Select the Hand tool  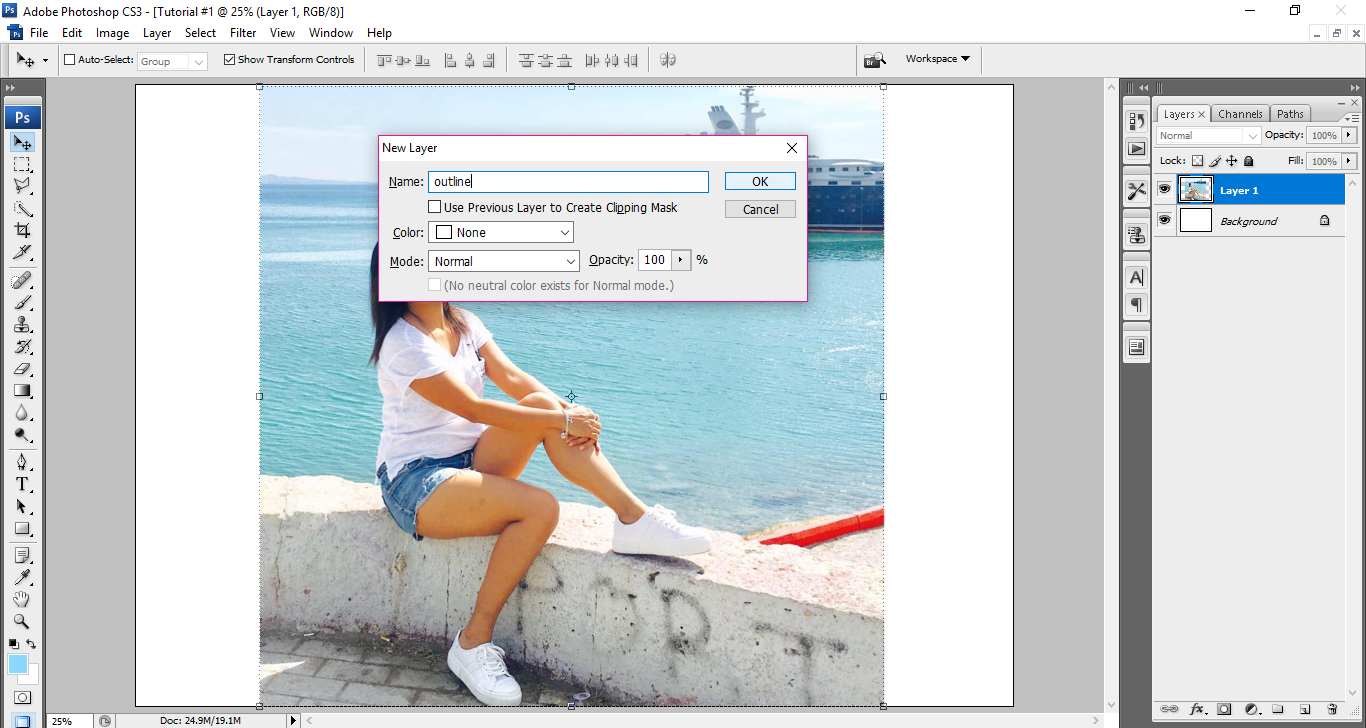click(22, 599)
